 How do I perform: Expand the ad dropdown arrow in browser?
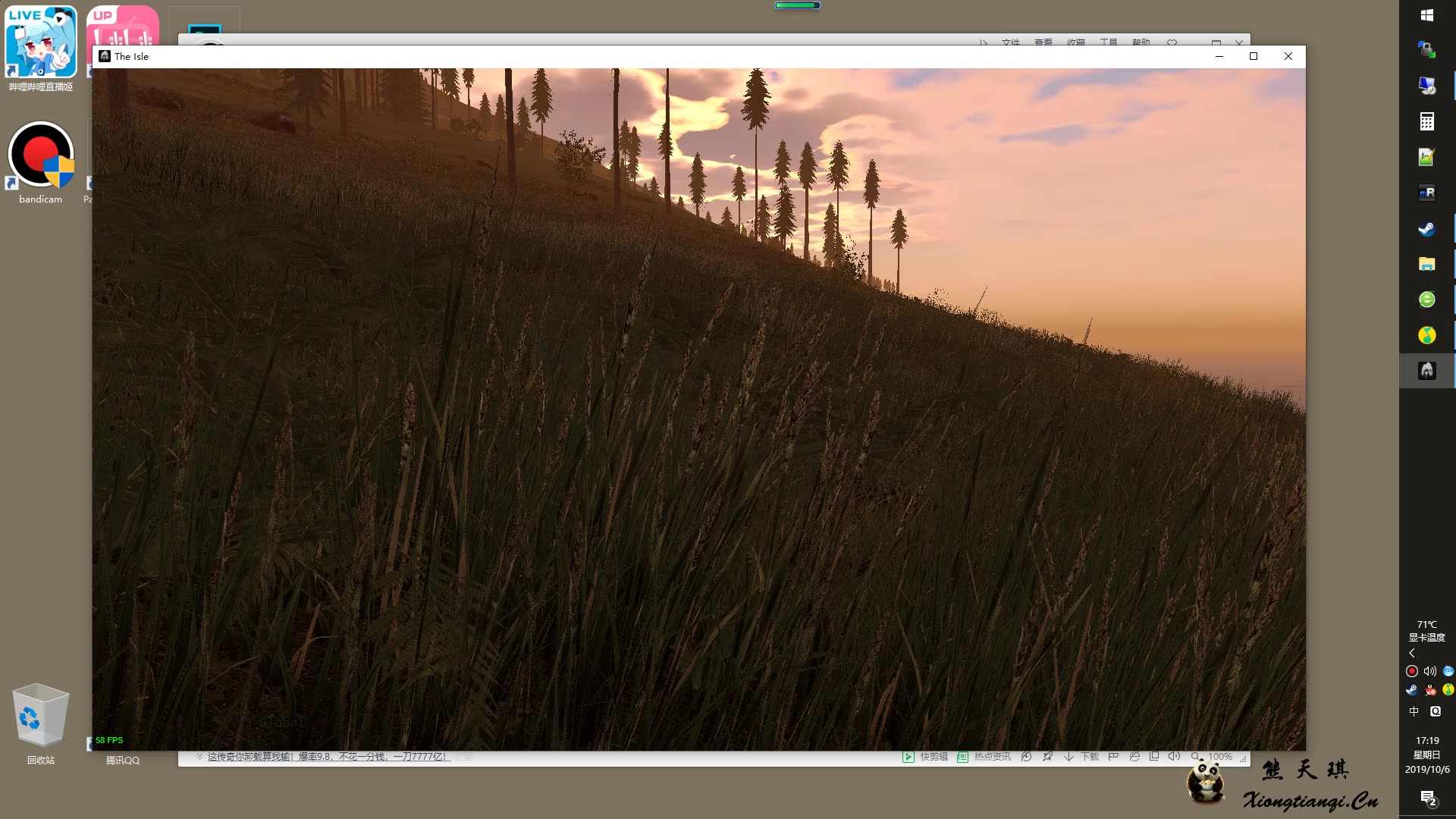click(x=199, y=757)
